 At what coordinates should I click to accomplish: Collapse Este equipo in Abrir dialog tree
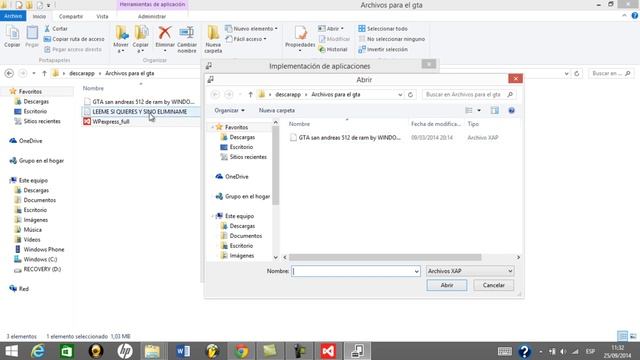pyautogui.click(x=213, y=216)
